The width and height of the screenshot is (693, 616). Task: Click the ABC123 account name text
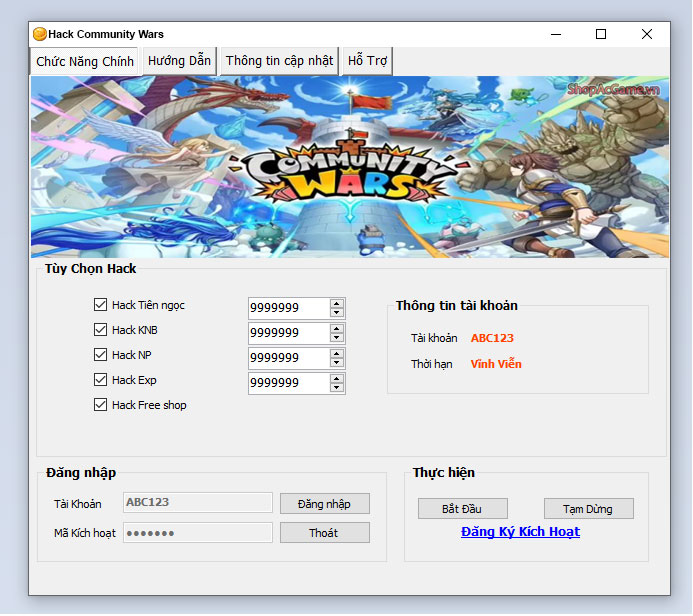coord(492,338)
